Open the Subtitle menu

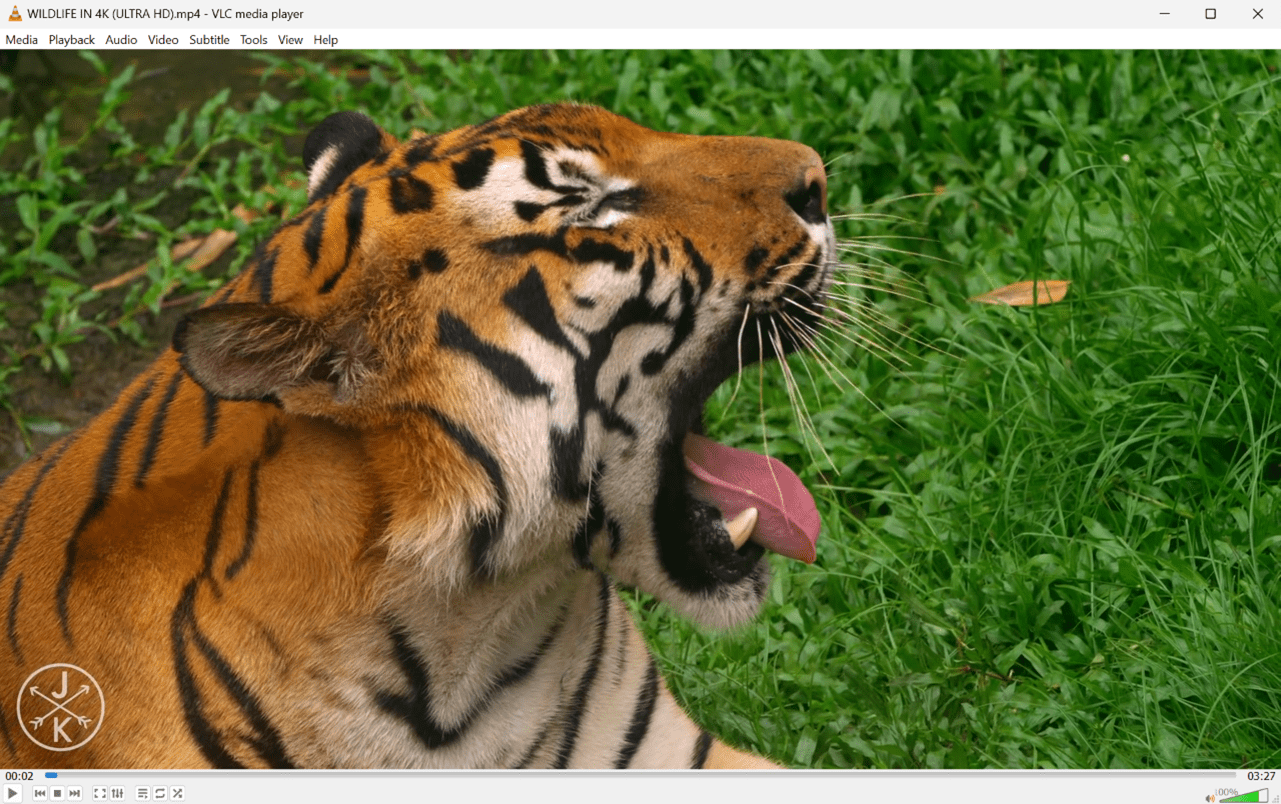tap(209, 39)
